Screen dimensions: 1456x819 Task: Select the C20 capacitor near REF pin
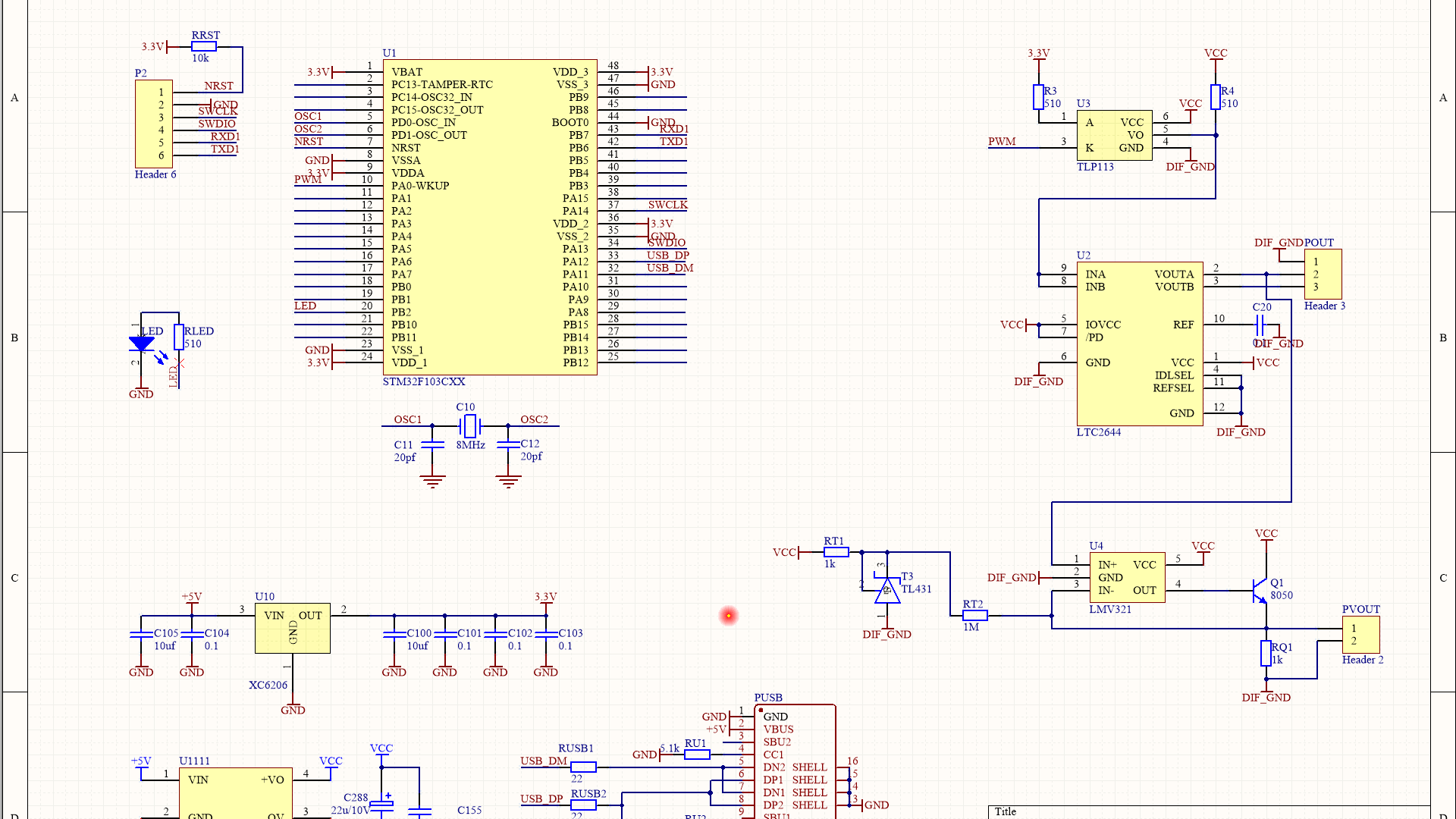1260,325
